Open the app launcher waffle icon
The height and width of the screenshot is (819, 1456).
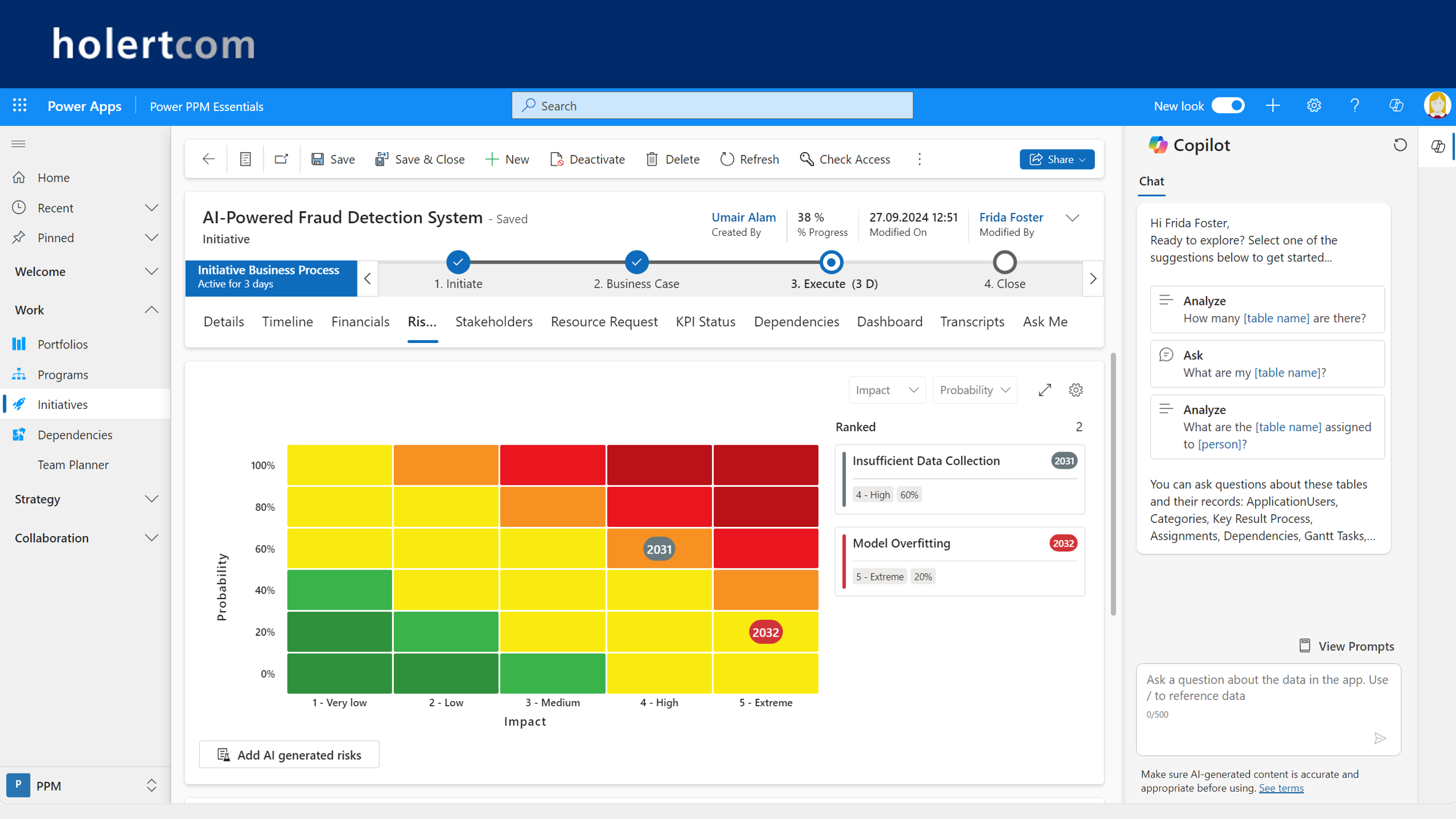coord(19,105)
